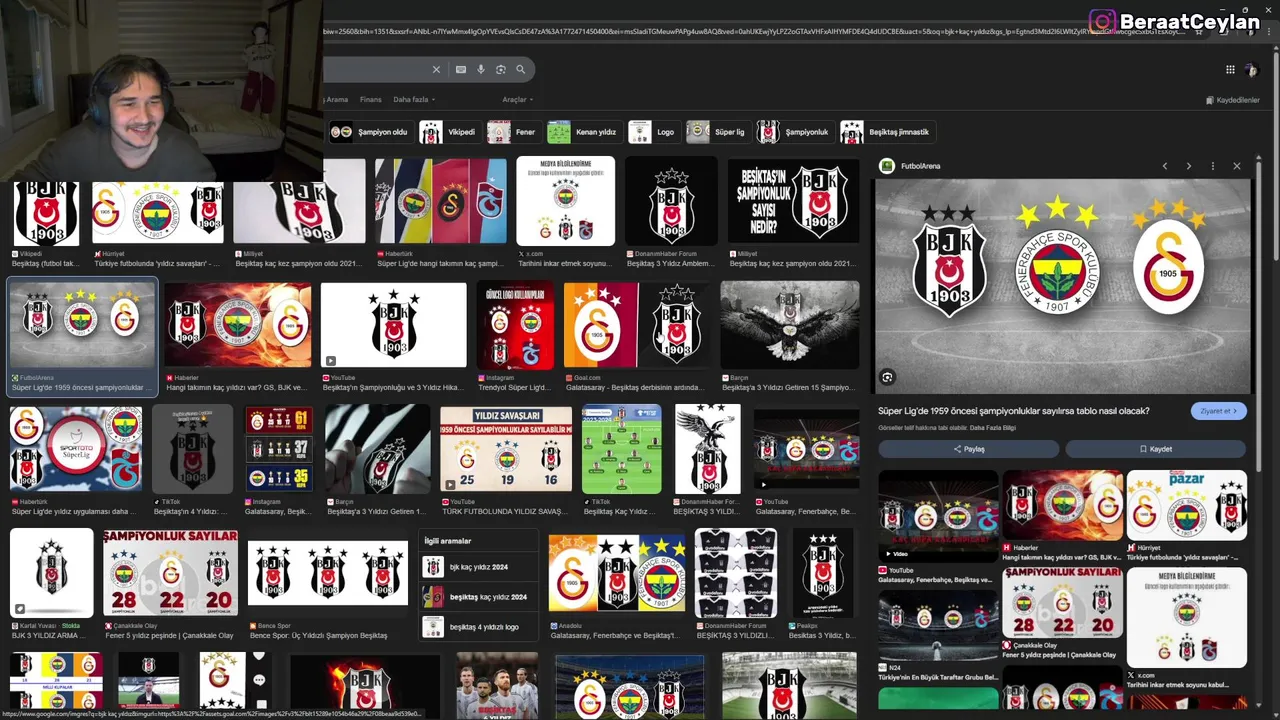Screen dimensions: 1280x720
Task: Select the Şampiyonluk filter chip
Action: (794, 132)
